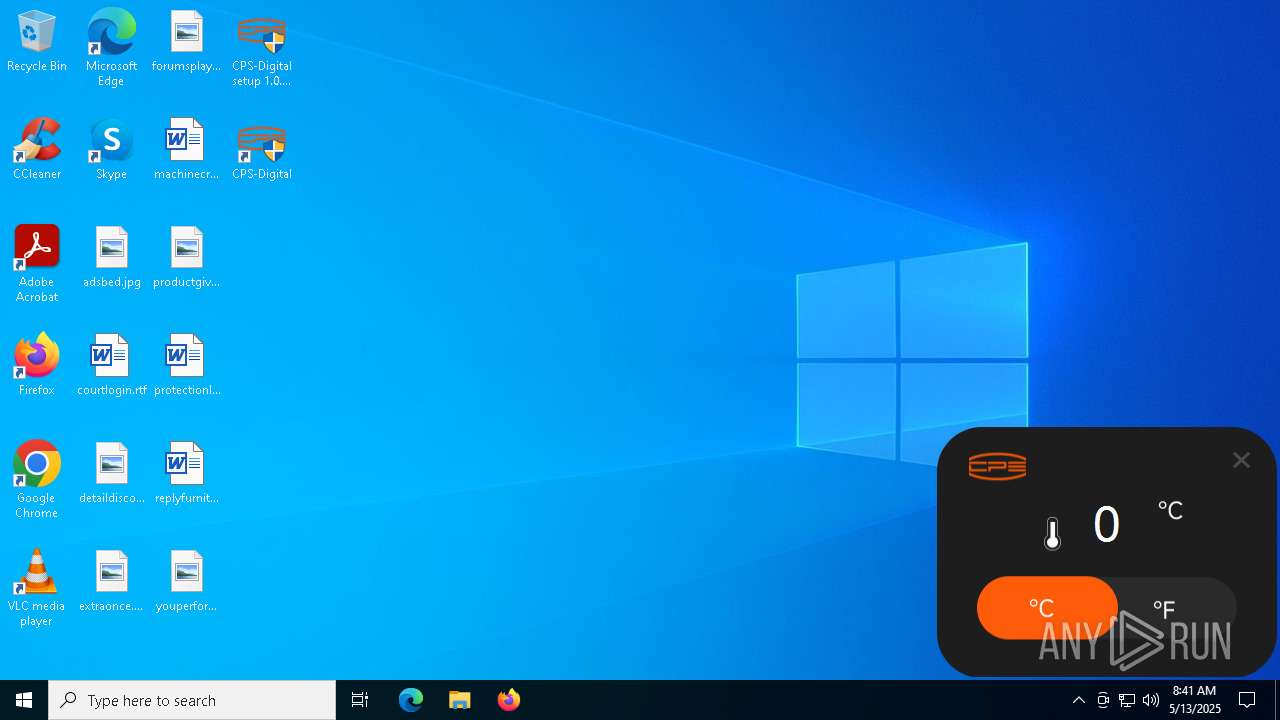Image resolution: width=1280 pixels, height=720 pixels.
Task: Click the thermometer icon in CPS widget
Action: [1052, 534]
